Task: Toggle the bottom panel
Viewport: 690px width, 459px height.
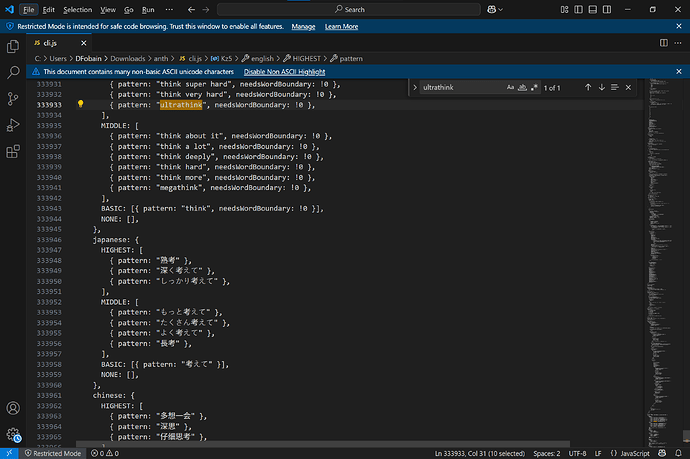Action: 593,9
